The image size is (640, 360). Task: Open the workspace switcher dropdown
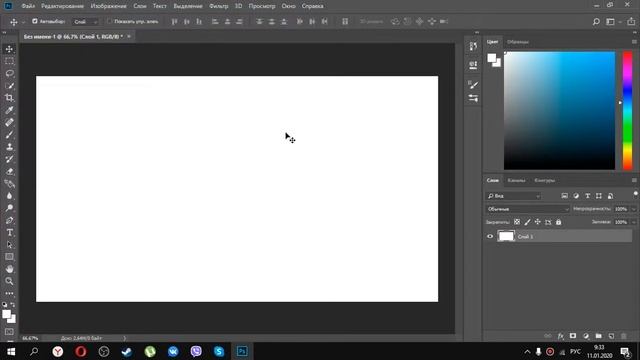click(613, 22)
